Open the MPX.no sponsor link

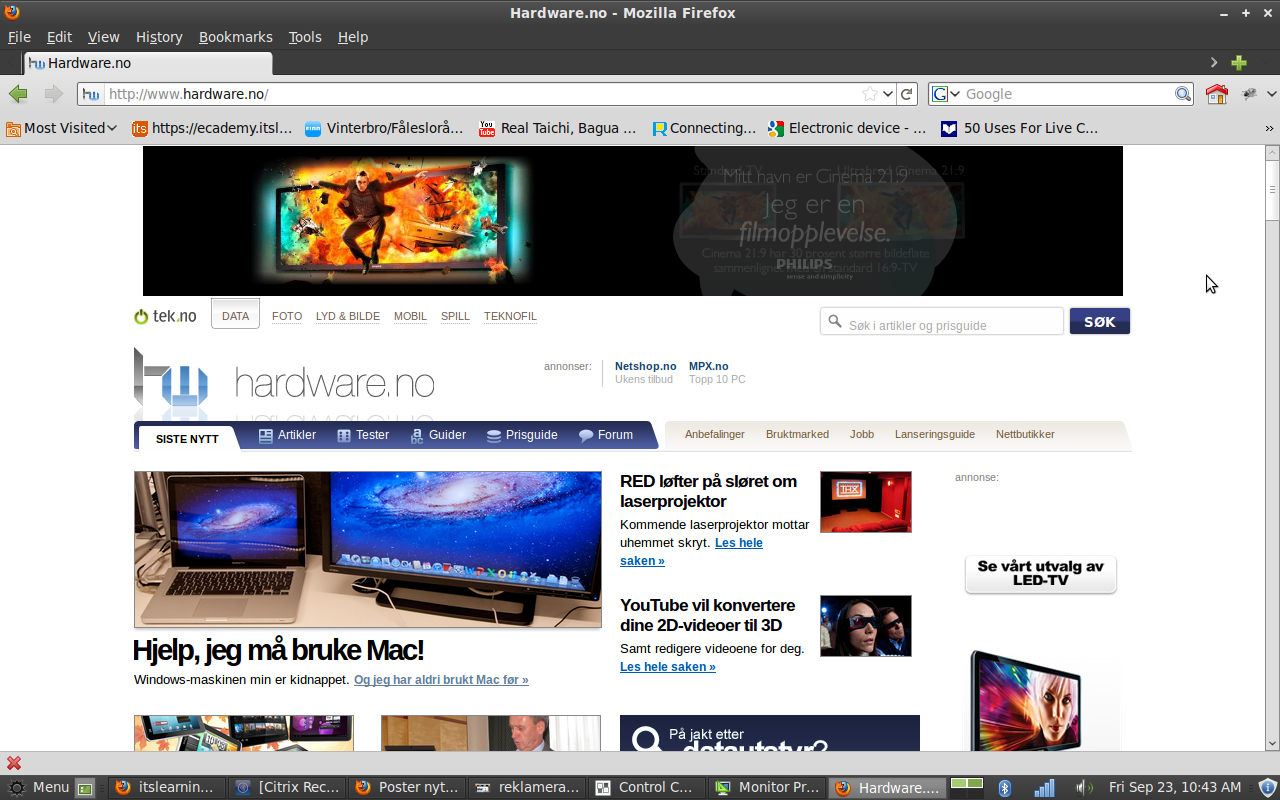point(709,366)
